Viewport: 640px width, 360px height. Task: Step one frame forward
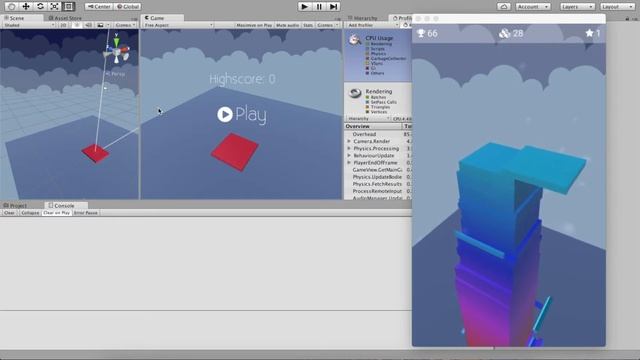333,7
